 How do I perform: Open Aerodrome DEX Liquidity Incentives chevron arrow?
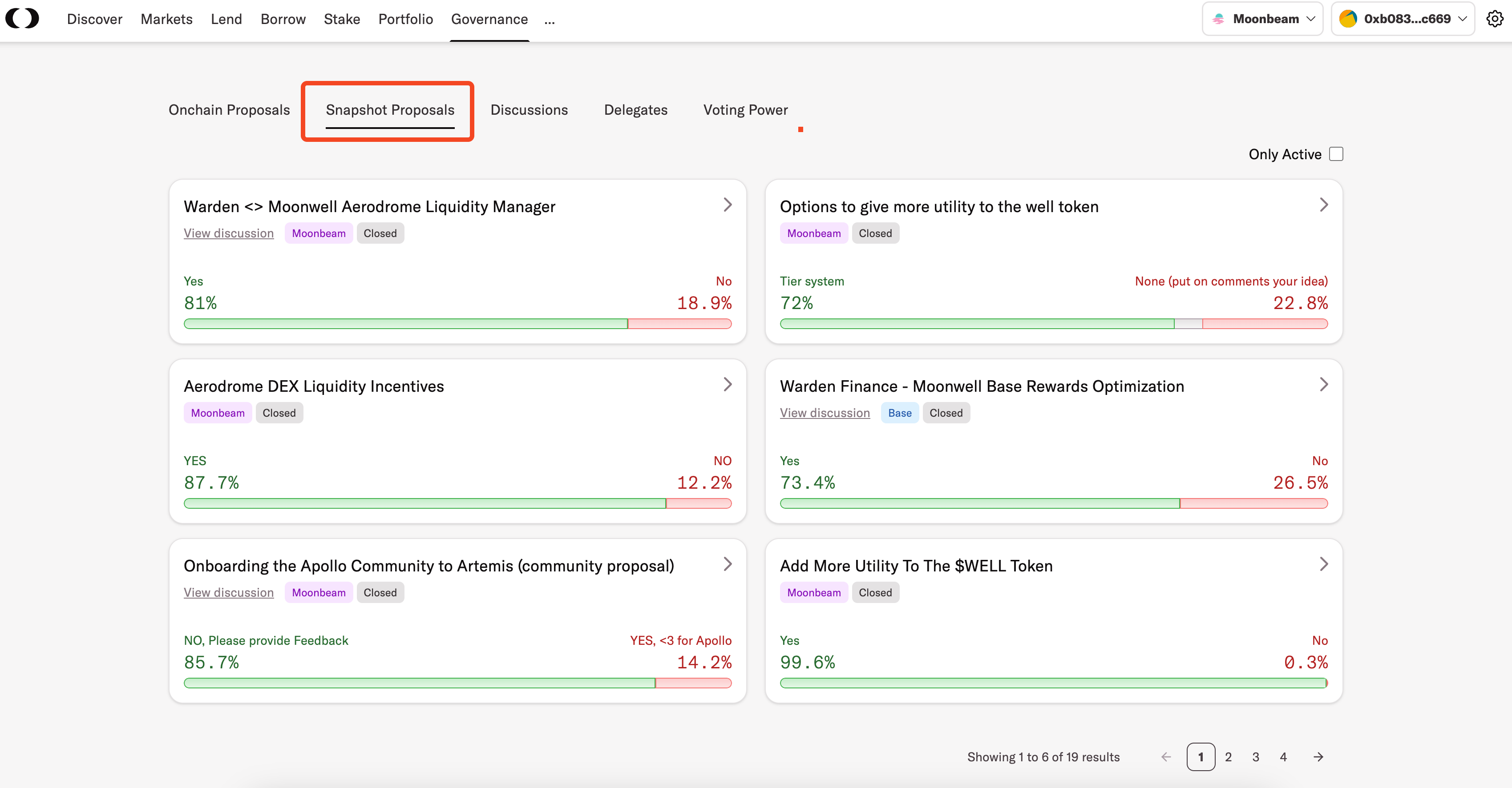coord(727,384)
